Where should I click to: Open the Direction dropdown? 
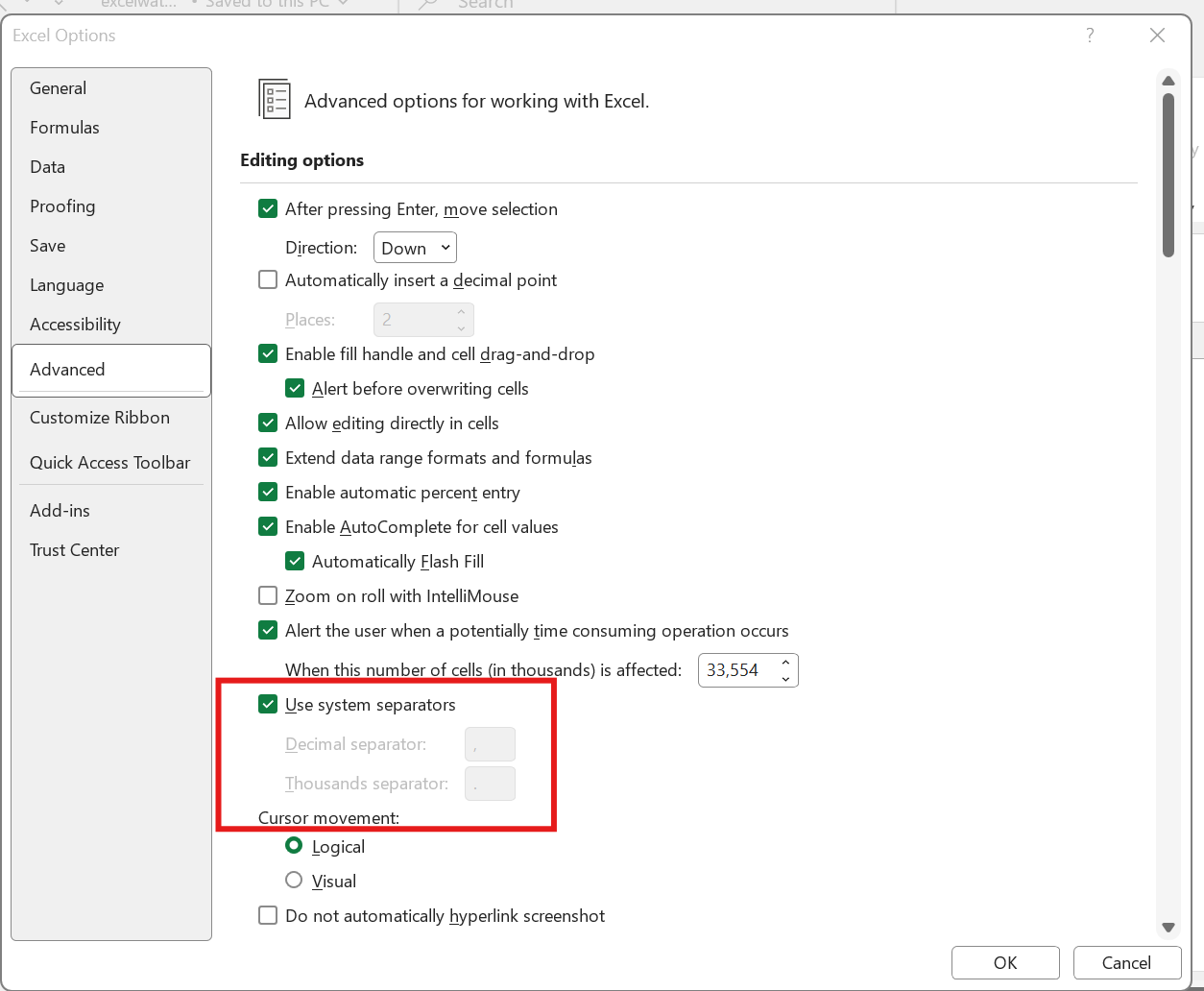[x=415, y=248]
